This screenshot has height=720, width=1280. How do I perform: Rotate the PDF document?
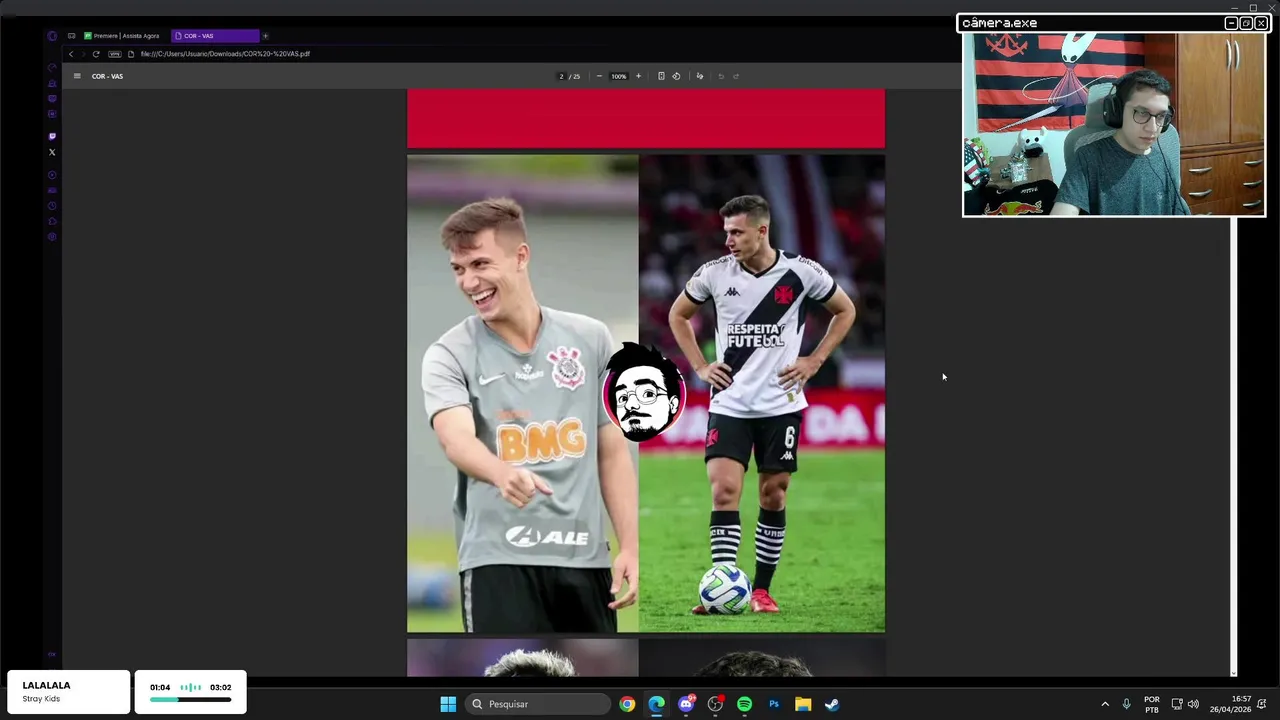pos(676,76)
